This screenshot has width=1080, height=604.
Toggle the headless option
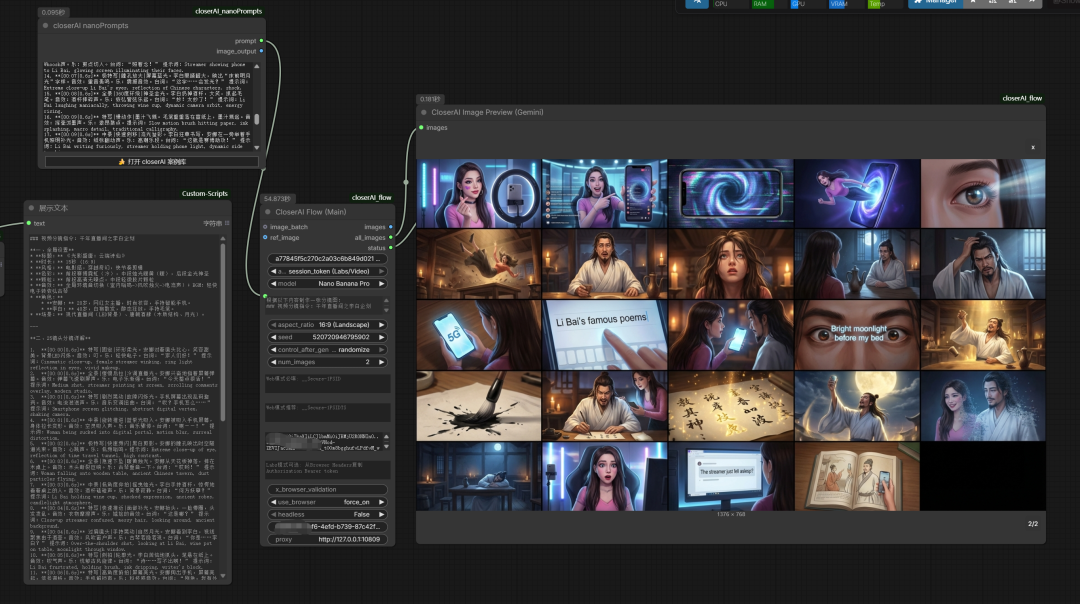point(328,514)
